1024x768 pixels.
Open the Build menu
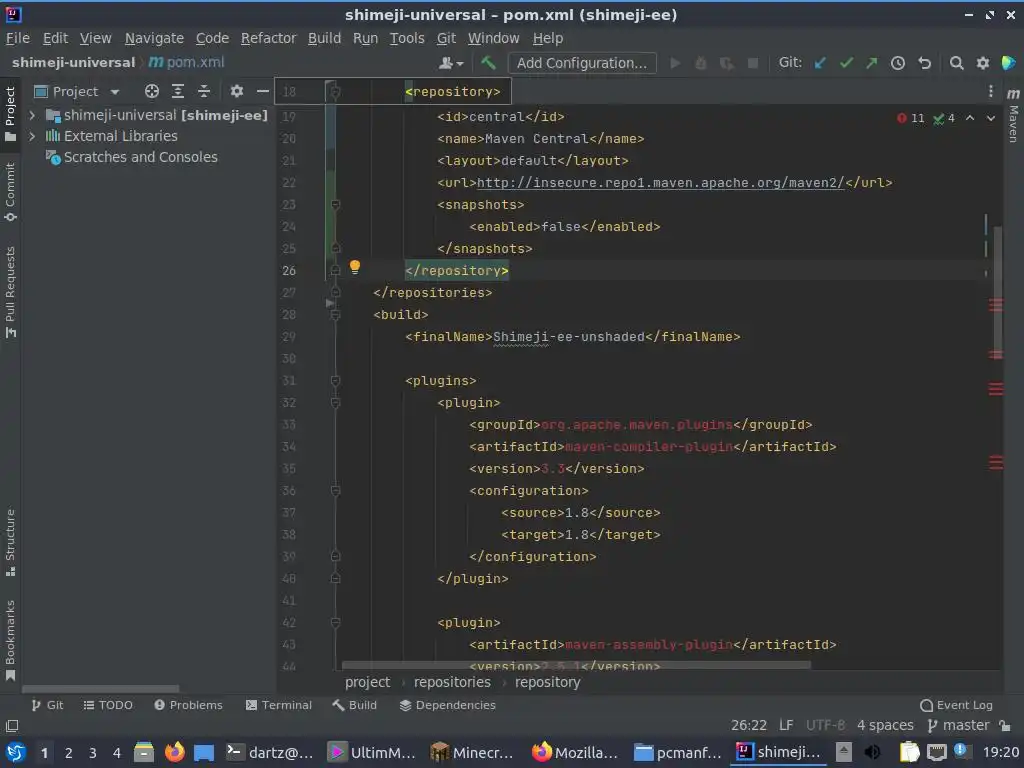point(325,39)
